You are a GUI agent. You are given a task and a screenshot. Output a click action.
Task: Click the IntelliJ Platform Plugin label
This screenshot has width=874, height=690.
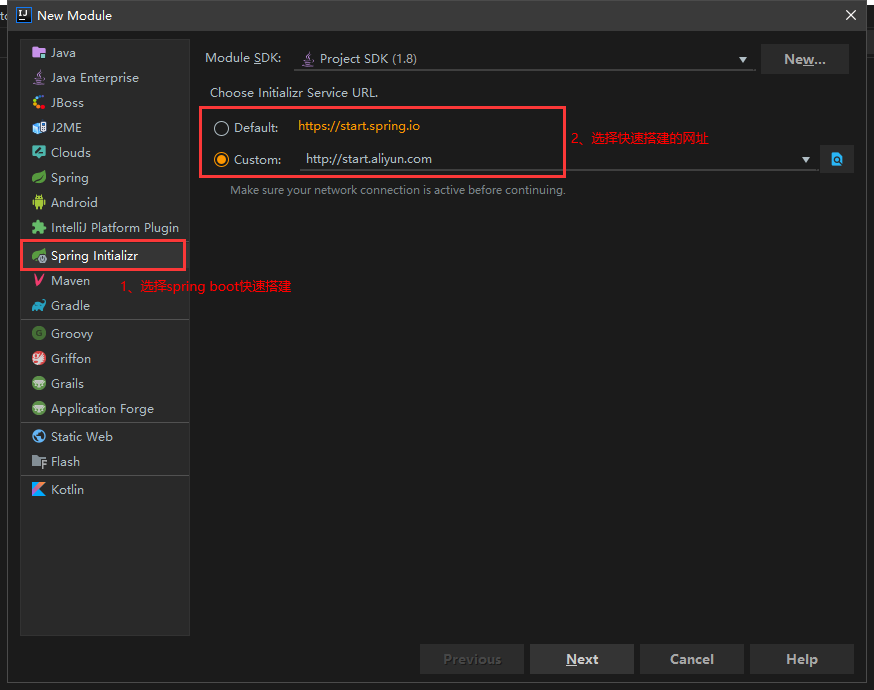click(115, 227)
